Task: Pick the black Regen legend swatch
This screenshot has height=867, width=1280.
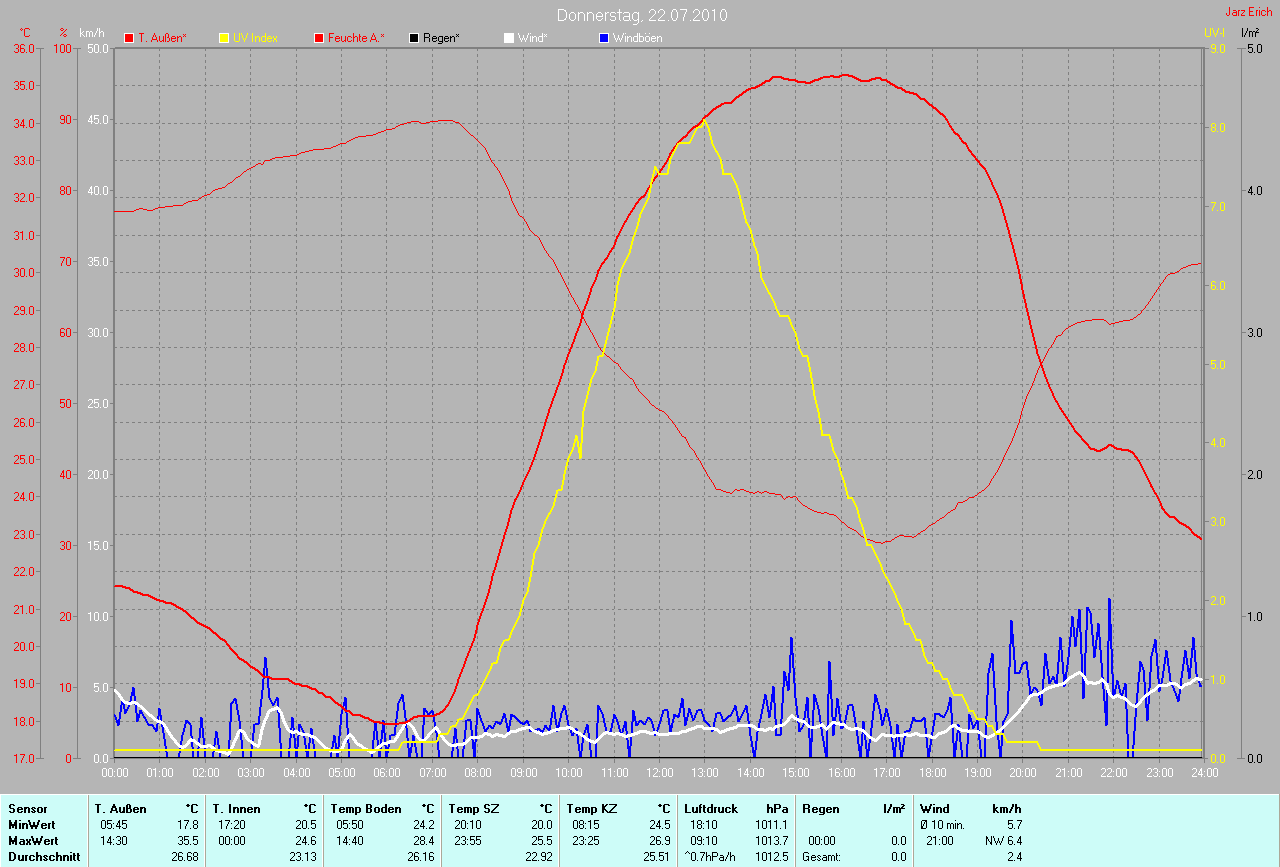Action: (x=414, y=38)
